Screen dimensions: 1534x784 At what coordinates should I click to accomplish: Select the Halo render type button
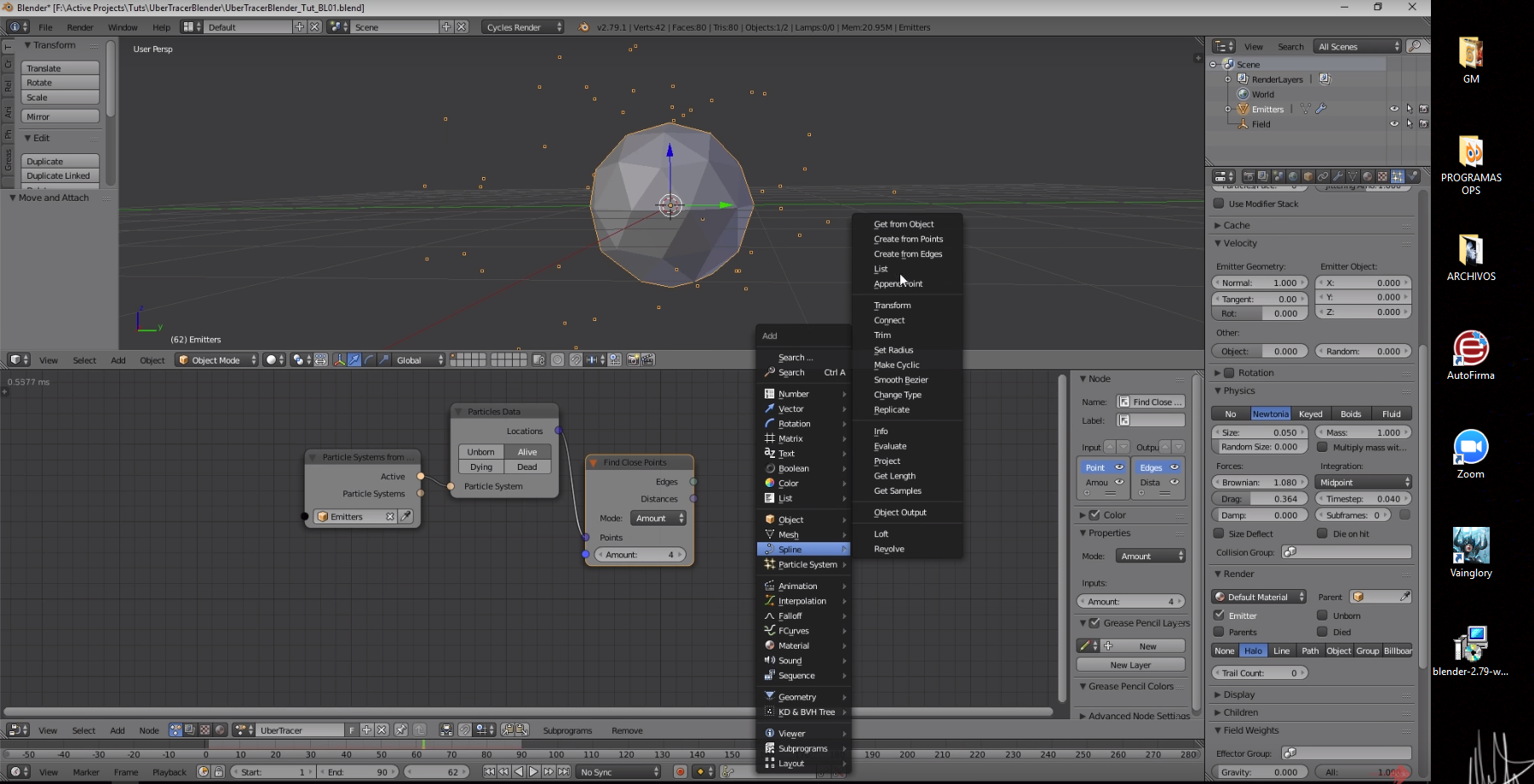point(1253,651)
